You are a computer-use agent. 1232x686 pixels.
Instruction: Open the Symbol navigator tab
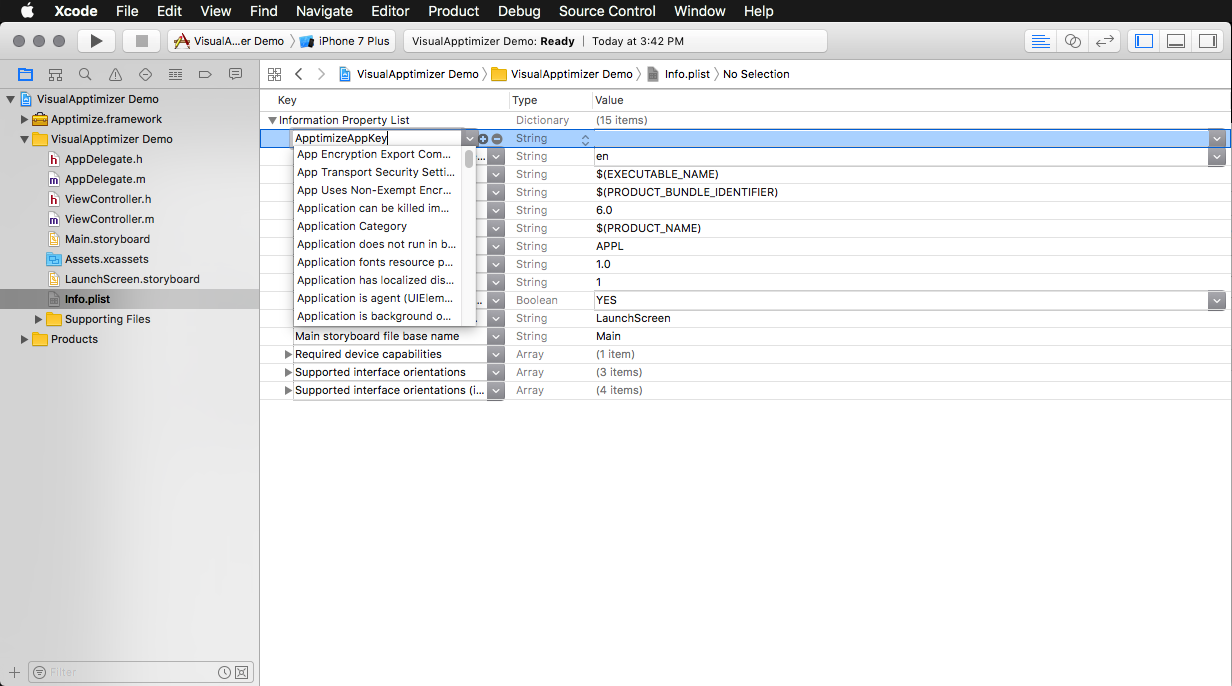[55, 74]
